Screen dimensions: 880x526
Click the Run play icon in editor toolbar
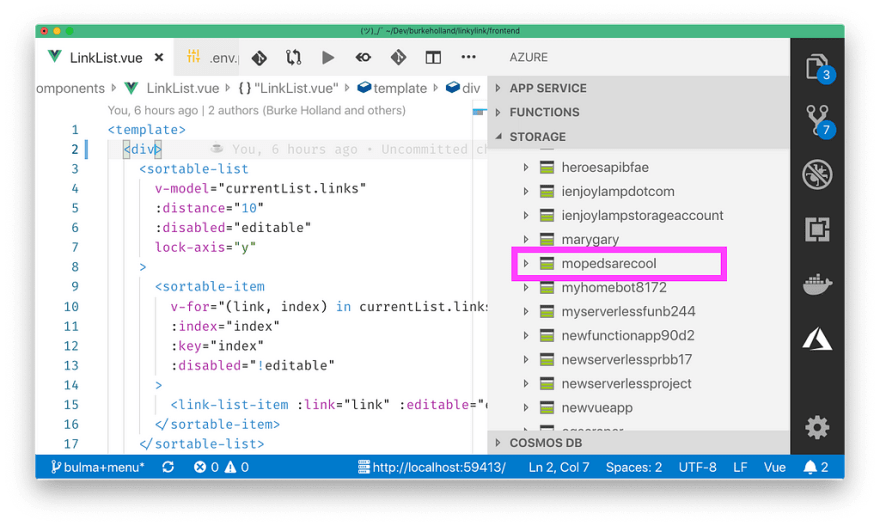coord(328,57)
